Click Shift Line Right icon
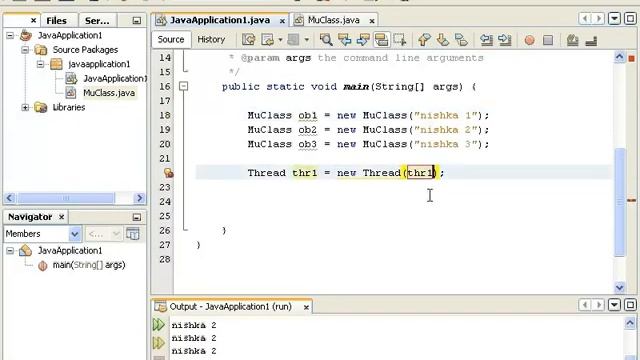640x360 pixels. pyautogui.click(x=504, y=40)
